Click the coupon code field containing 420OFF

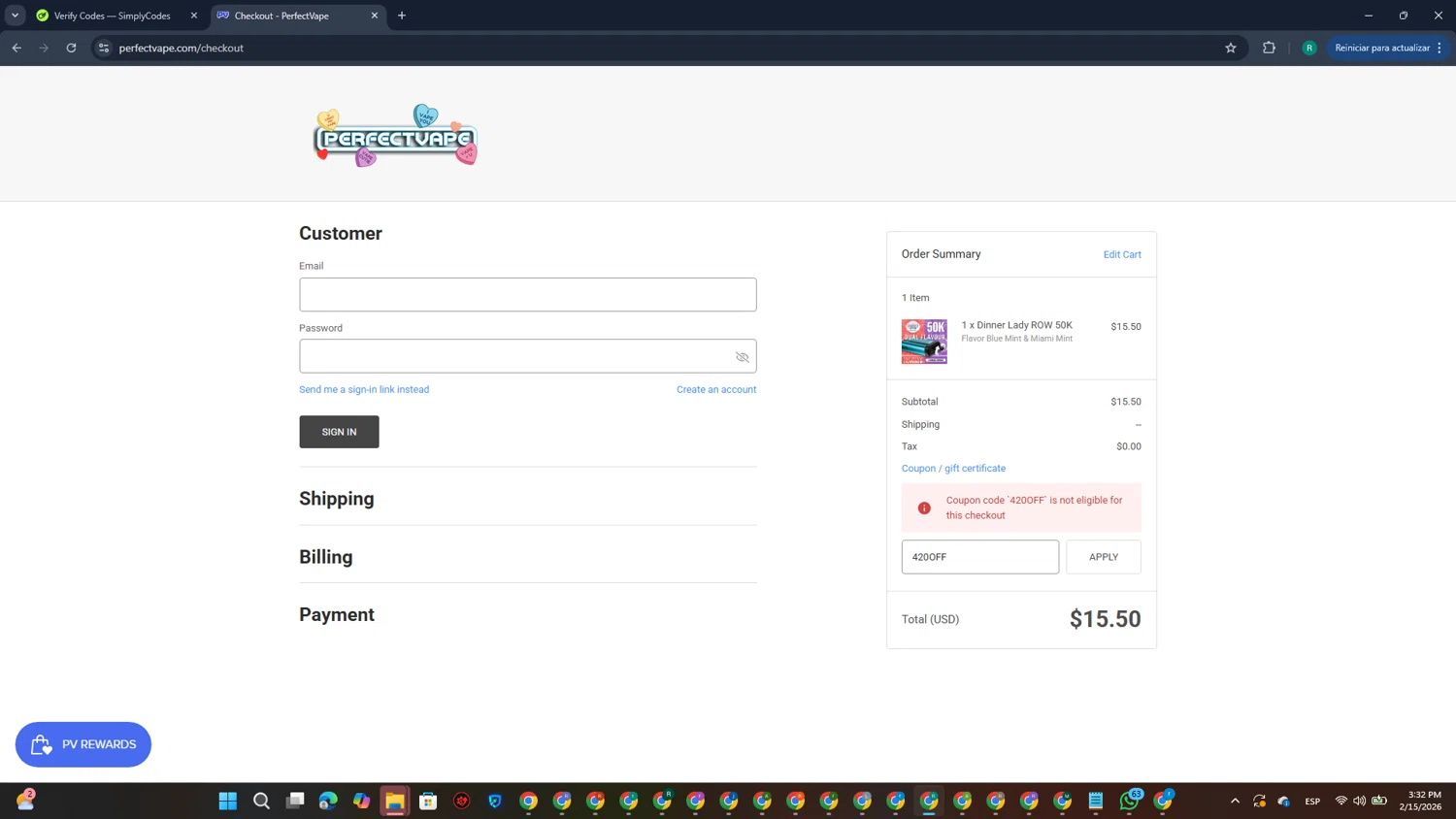click(x=980, y=557)
